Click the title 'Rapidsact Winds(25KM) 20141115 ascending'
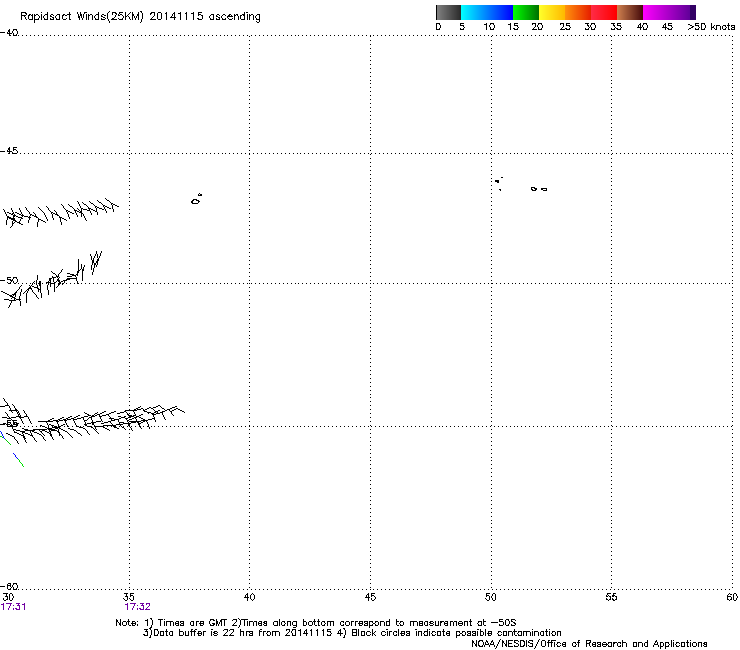Screen dimensions: 740x650 click(140, 17)
